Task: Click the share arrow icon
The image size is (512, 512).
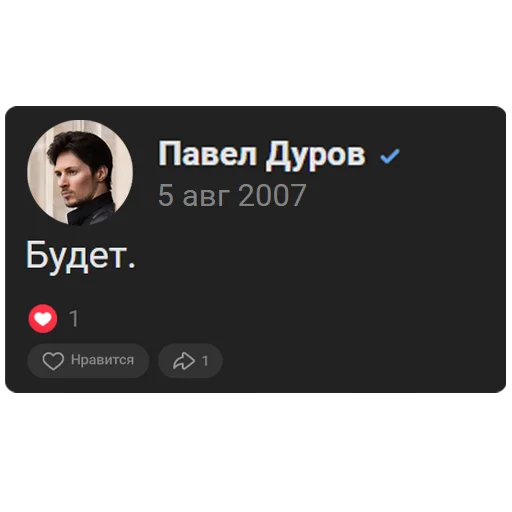Action: [184, 361]
